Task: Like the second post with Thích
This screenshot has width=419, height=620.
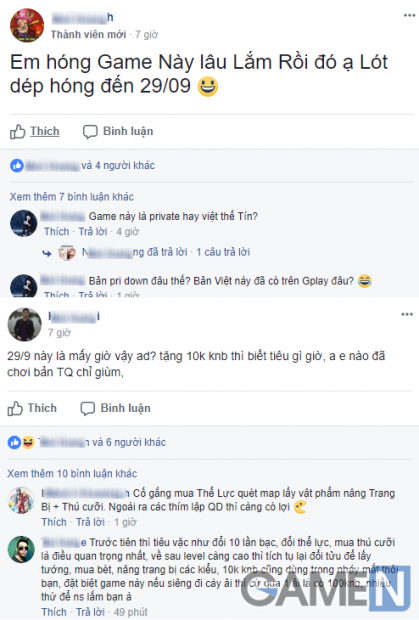Action: click(32, 408)
